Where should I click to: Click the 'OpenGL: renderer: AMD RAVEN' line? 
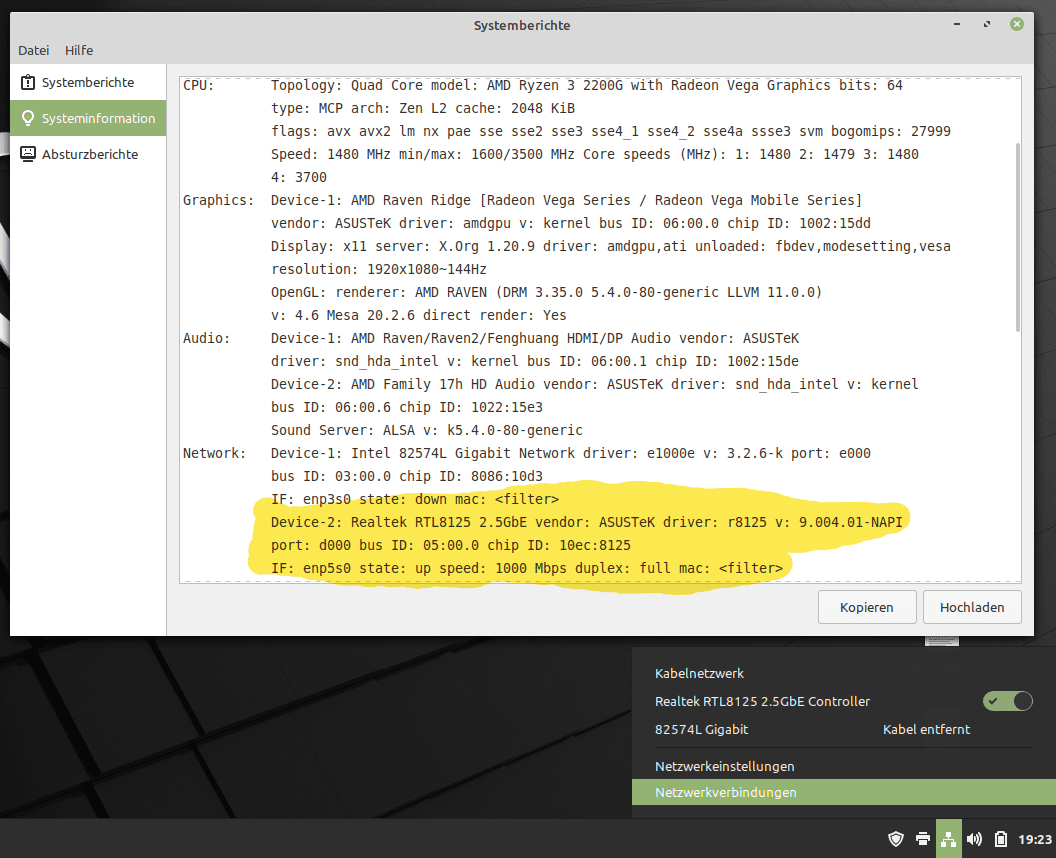[x=546, y=292]
